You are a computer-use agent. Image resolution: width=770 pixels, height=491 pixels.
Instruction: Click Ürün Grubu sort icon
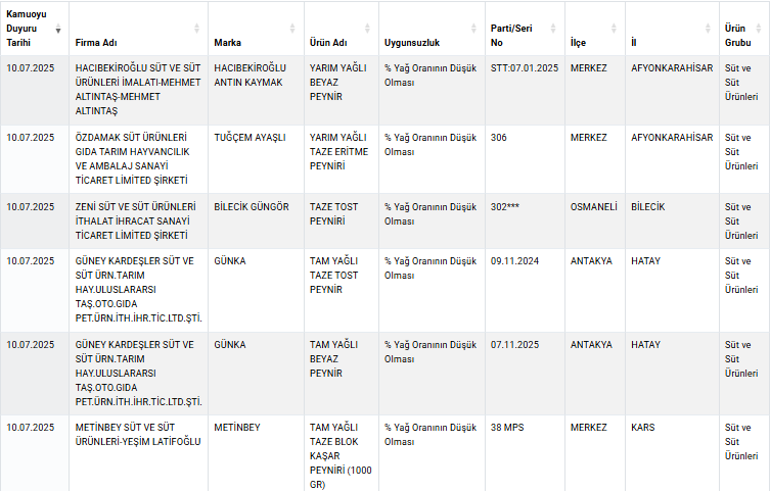(758, 28)
